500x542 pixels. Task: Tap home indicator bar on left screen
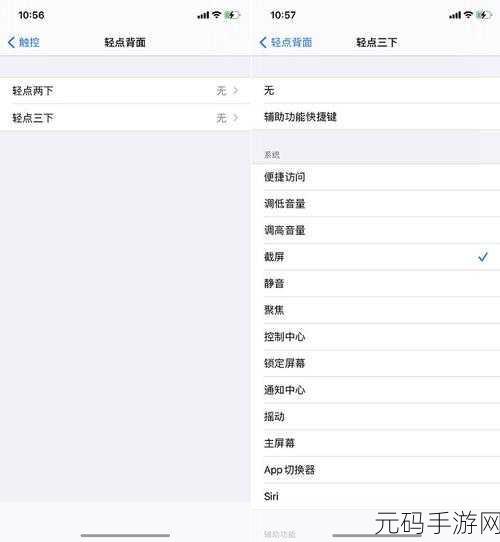click(125, 535)
